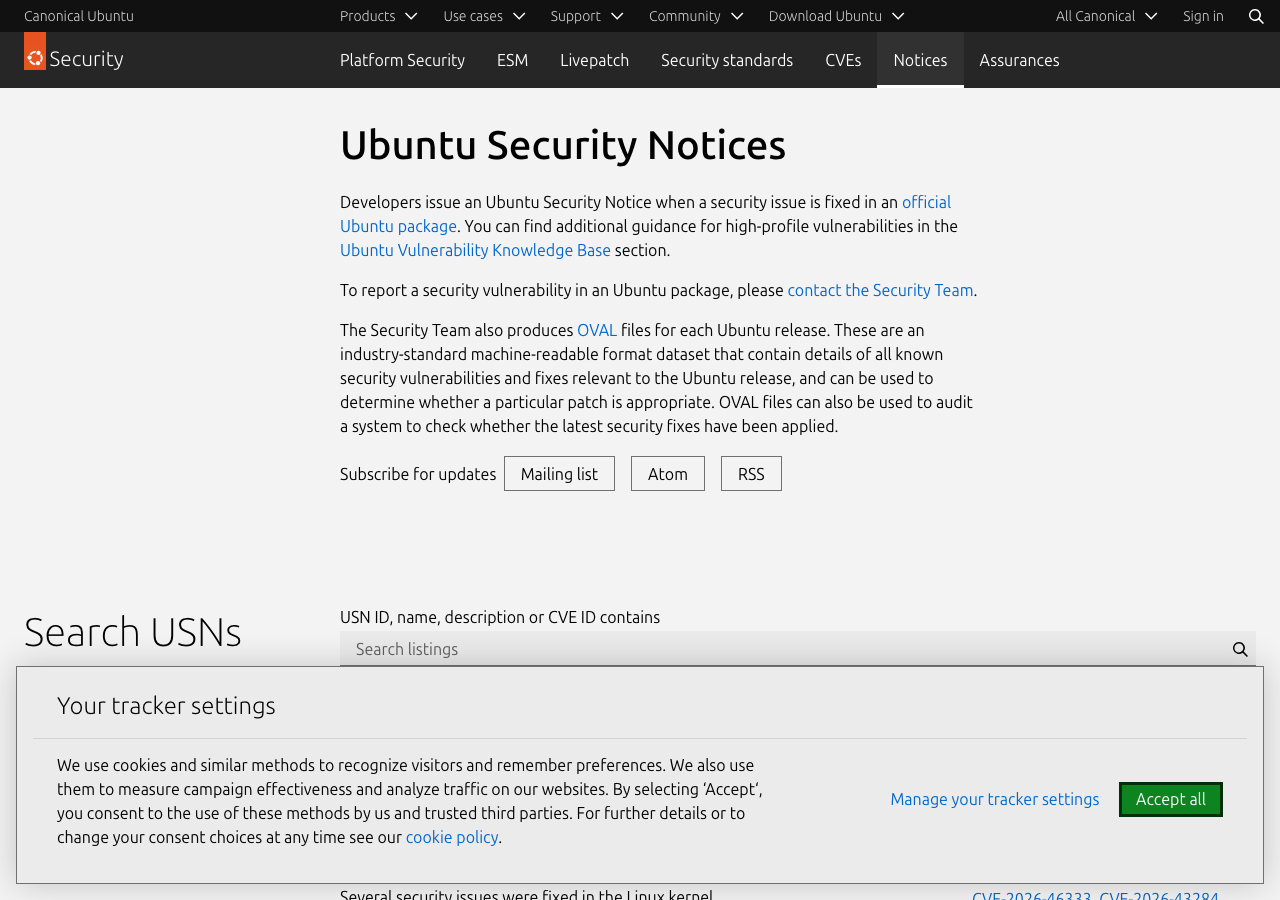Go to the Platform Security tab

click(402, 60)
